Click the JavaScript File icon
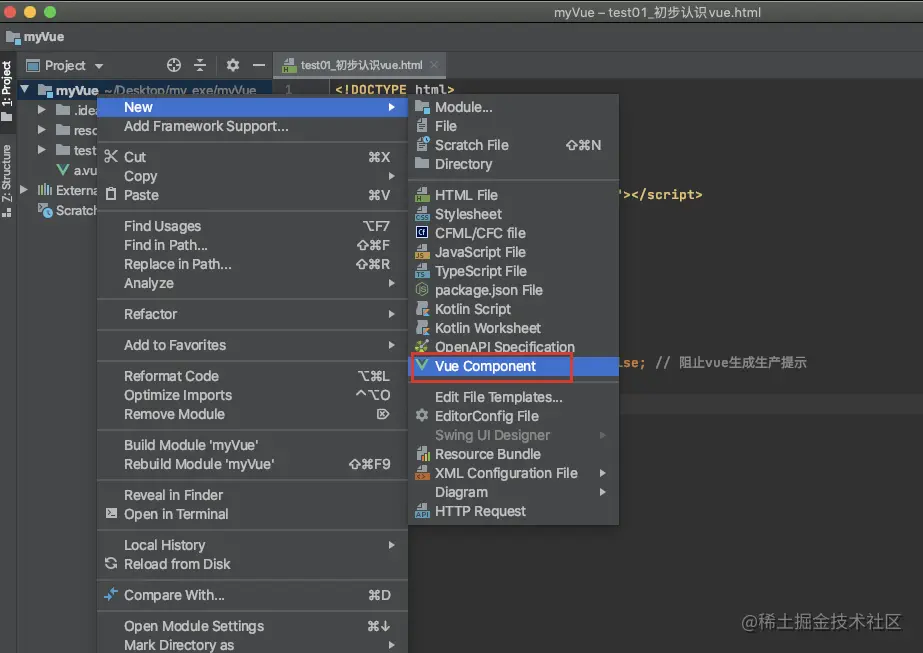Image resolution: width=923 pixels, height=653 pixels. 422,252
